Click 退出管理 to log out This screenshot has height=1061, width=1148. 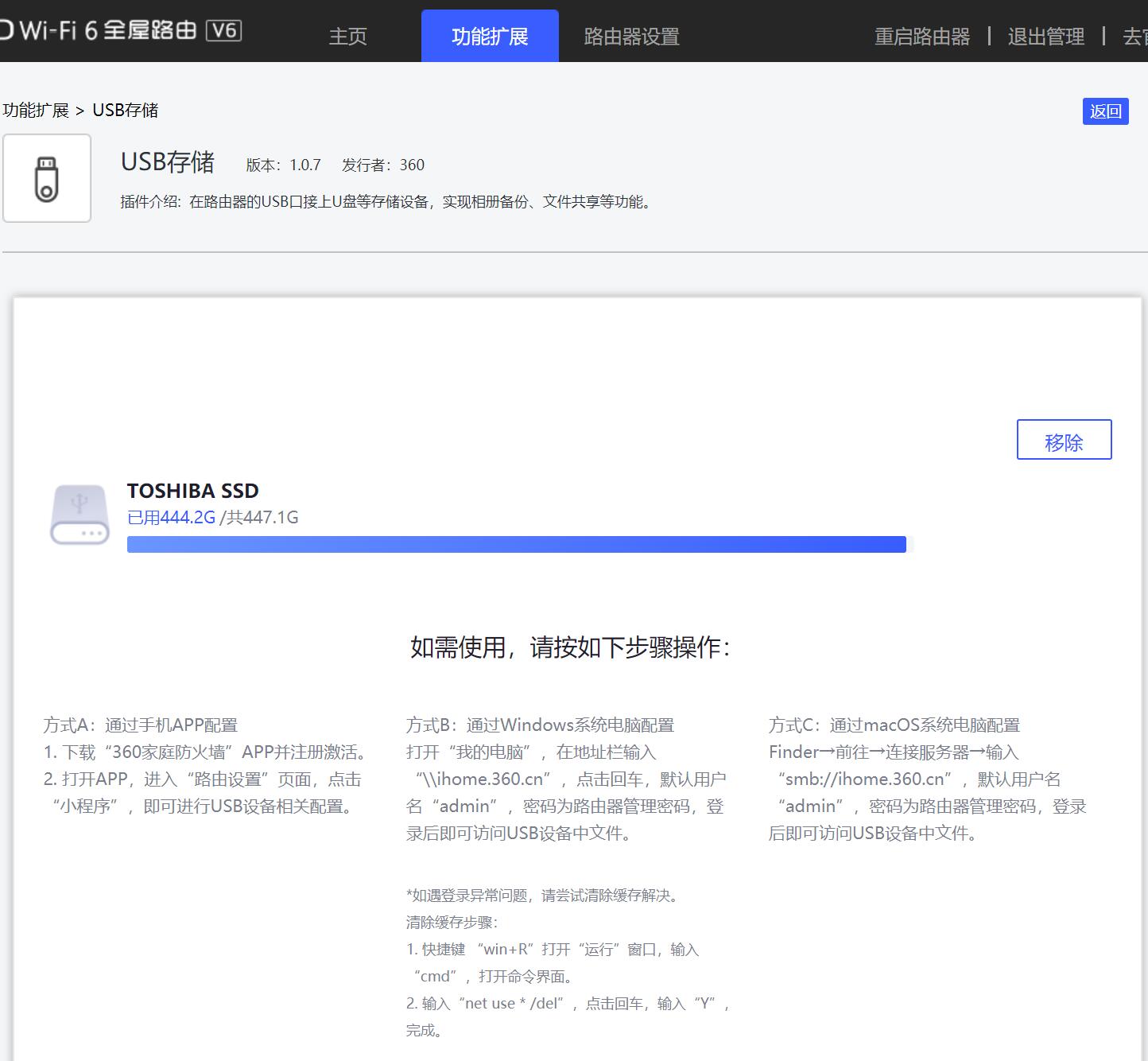1045,36
